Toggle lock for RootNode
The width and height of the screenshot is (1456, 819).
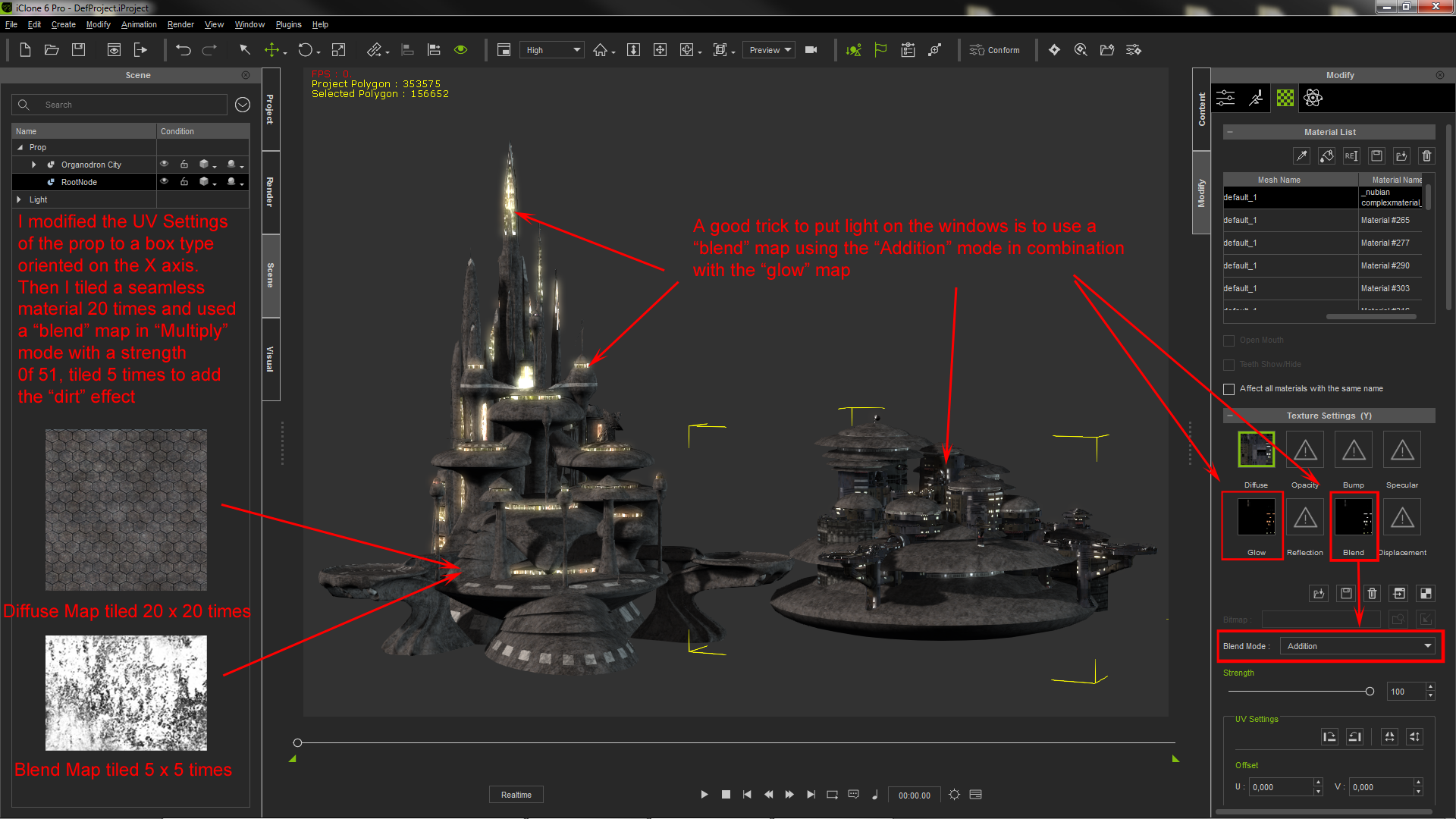tap(184, 182)
